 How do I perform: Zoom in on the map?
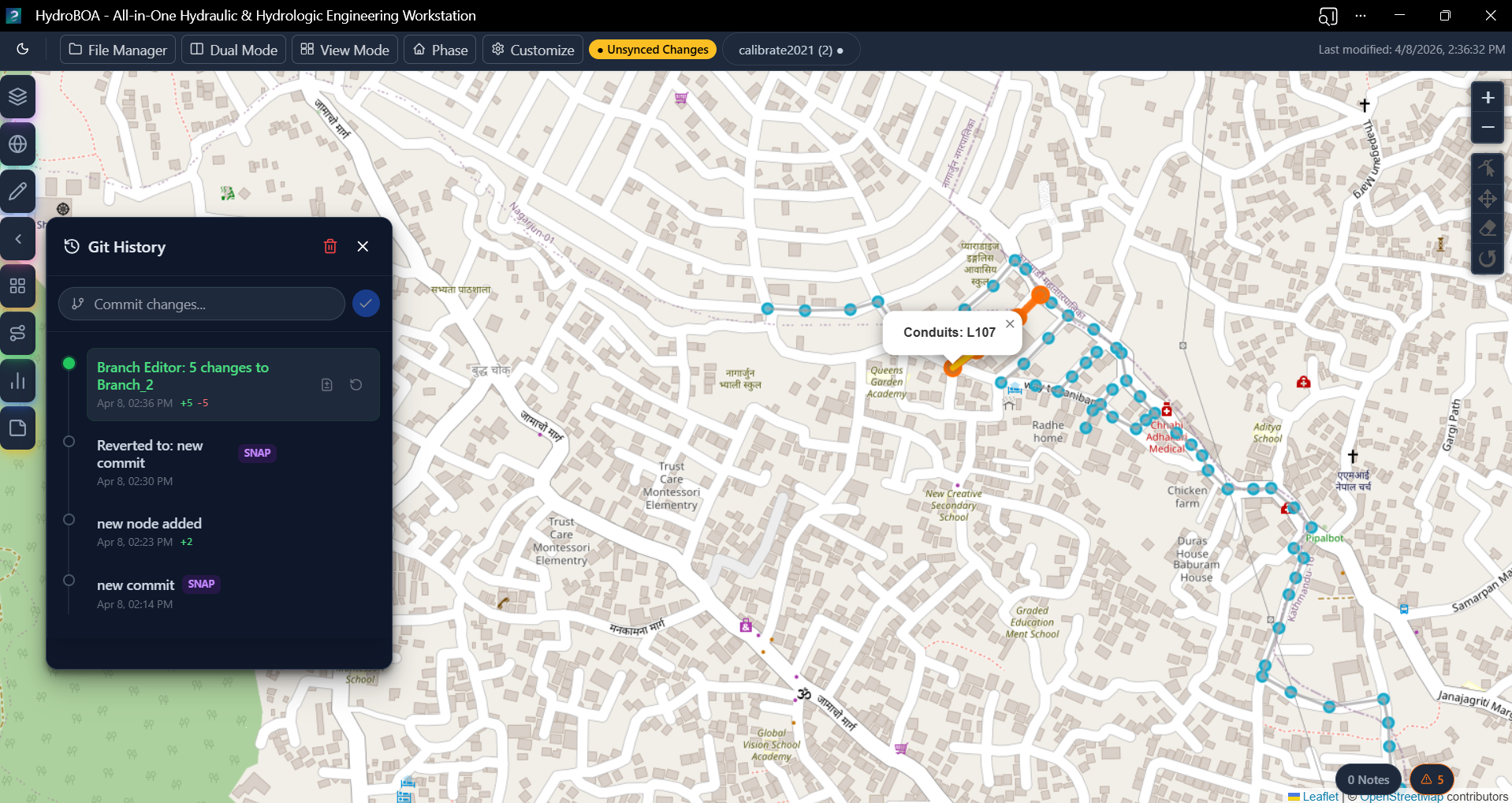(x=1487, y=98)
